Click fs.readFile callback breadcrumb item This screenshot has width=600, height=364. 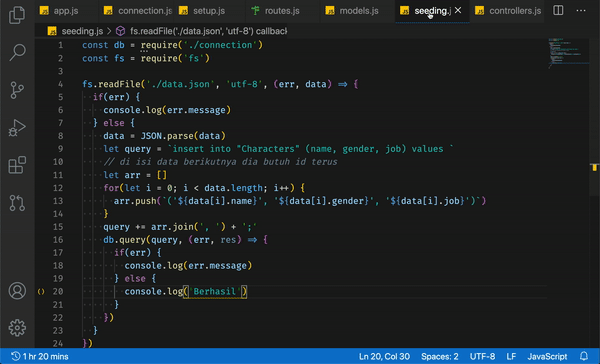[x=209, y=31]
